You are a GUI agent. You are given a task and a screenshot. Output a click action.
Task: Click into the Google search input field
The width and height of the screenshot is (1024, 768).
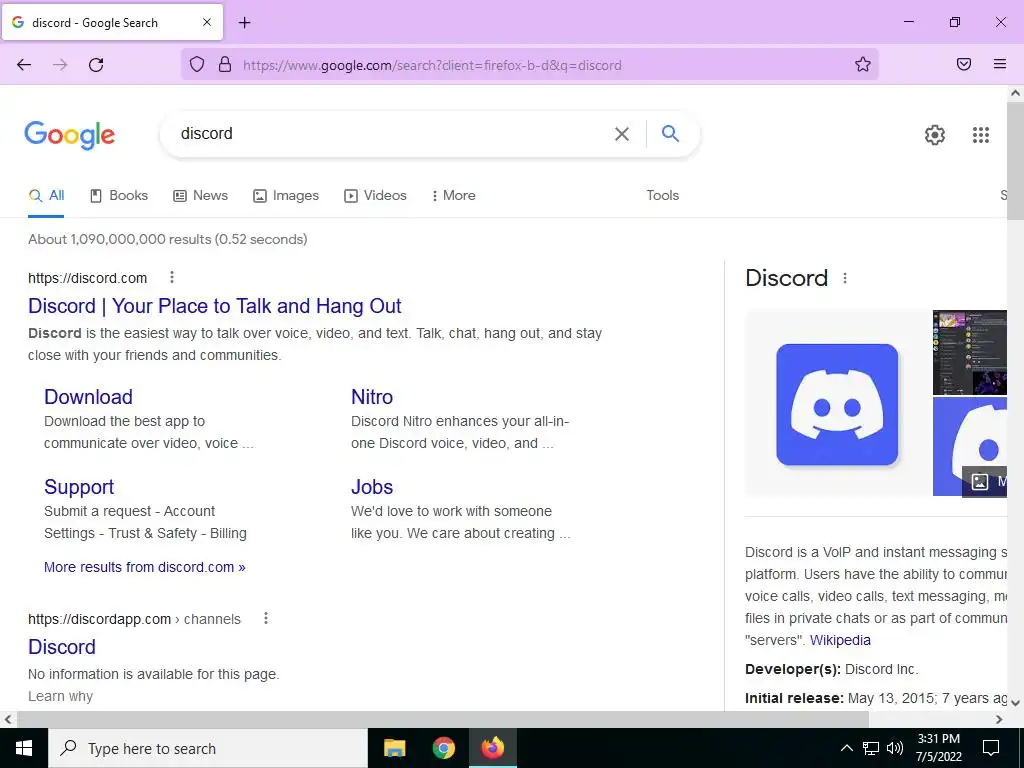[x=392, y=134]
